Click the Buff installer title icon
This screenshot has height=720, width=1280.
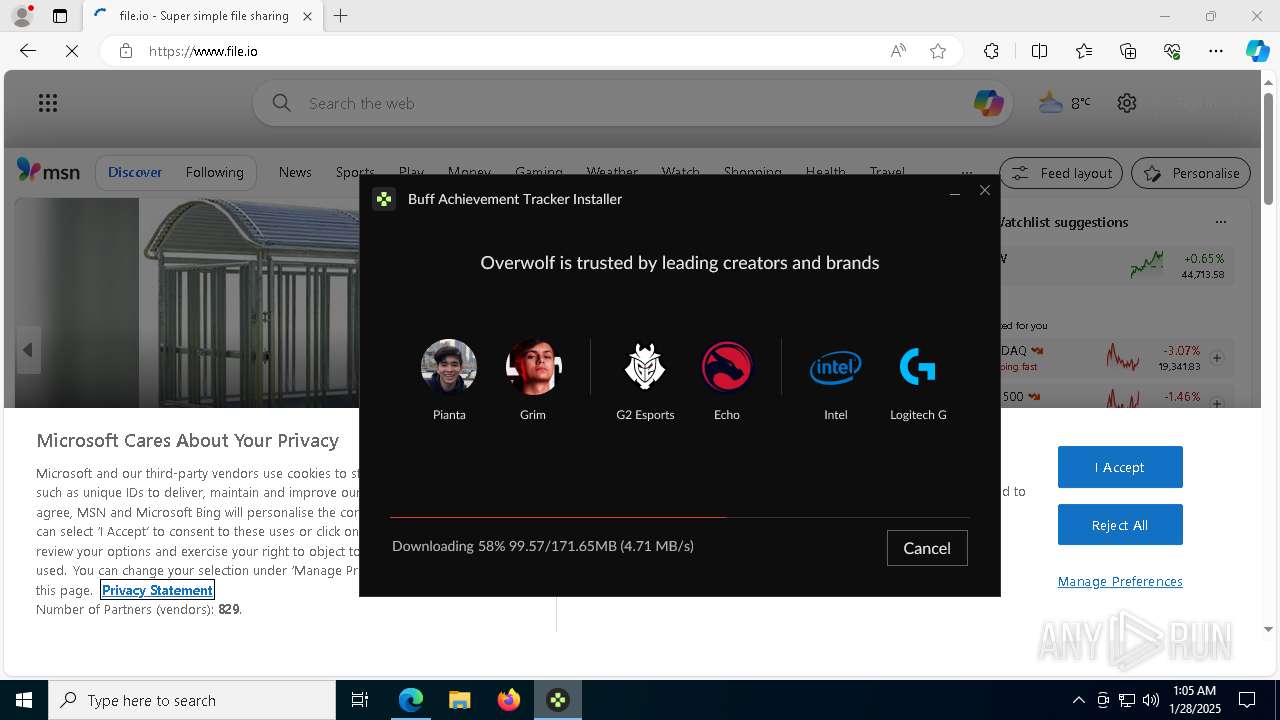[384, 199]
